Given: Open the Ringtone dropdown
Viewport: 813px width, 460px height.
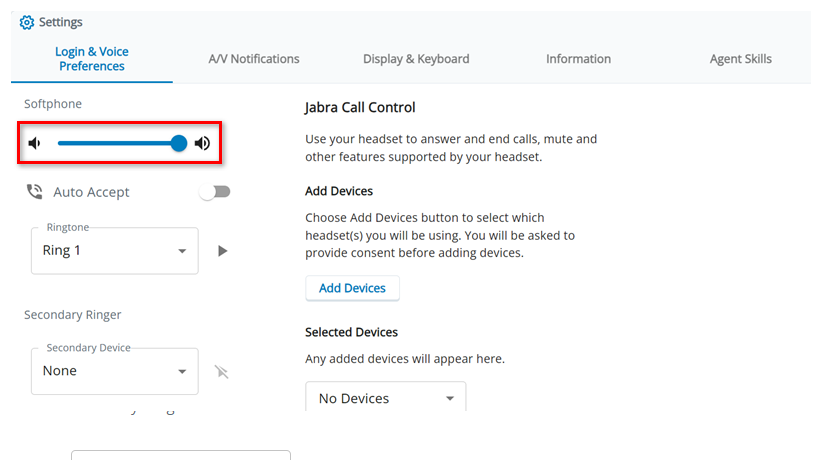Looking at the screenshot, I should 115,251.
